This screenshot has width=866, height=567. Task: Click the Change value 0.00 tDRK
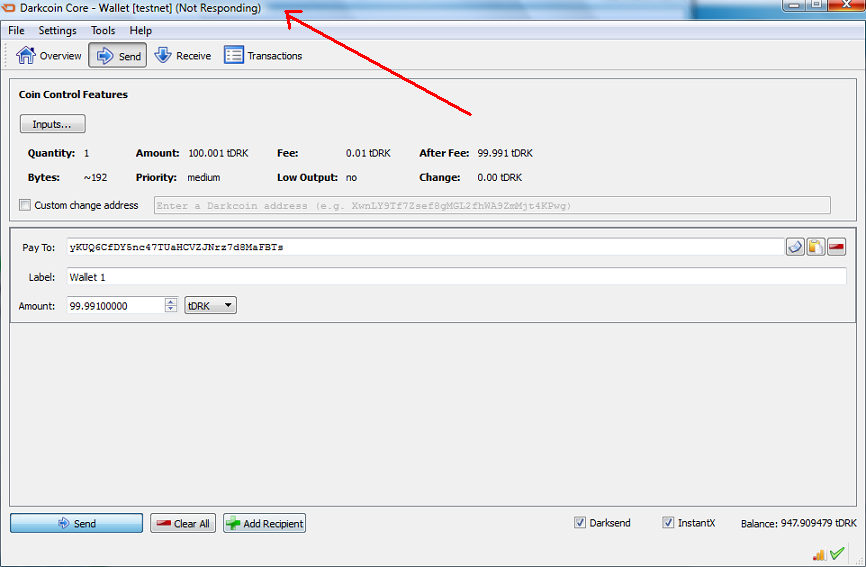tap(499, 177)
